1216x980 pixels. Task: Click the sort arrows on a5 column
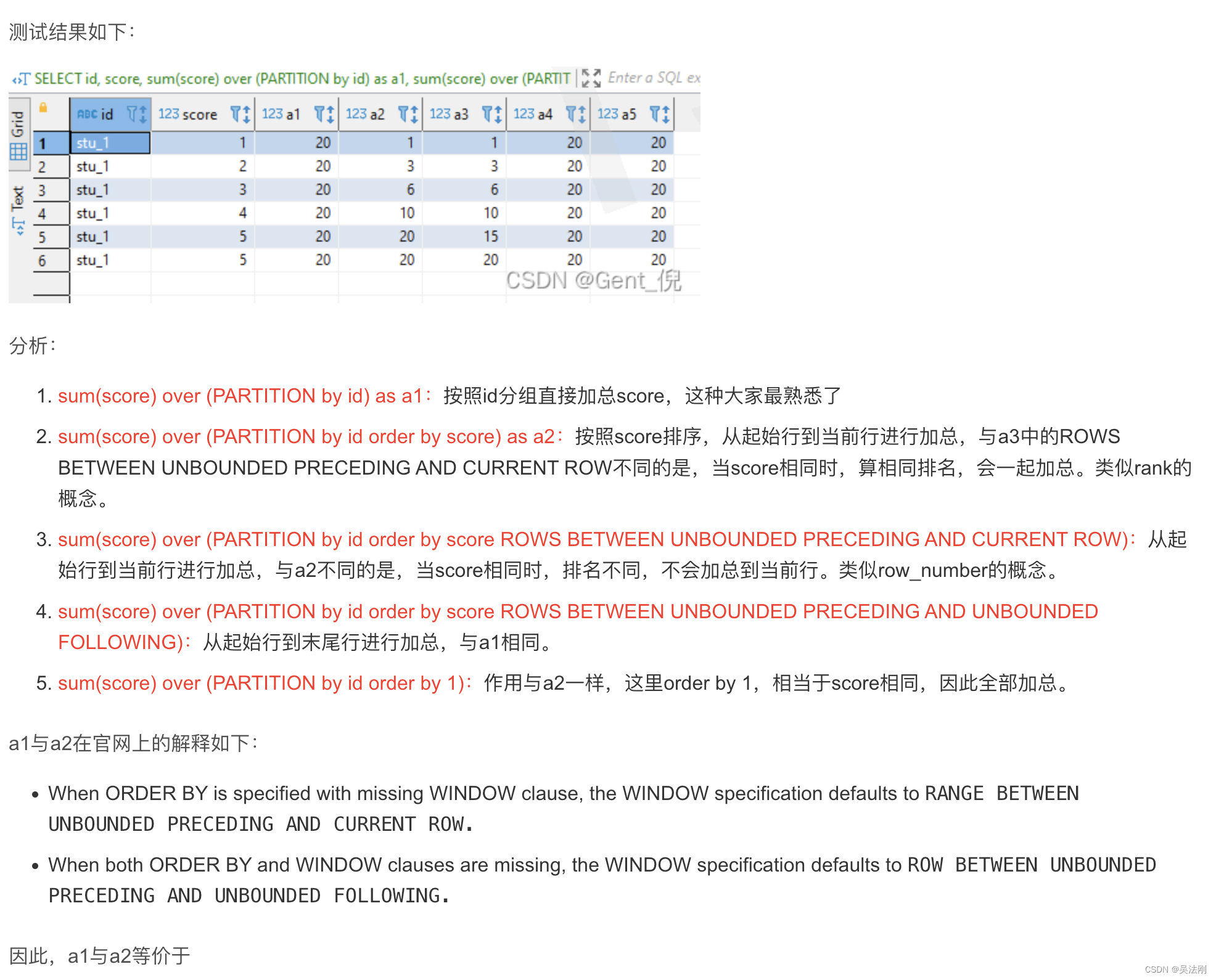(666, 114)
